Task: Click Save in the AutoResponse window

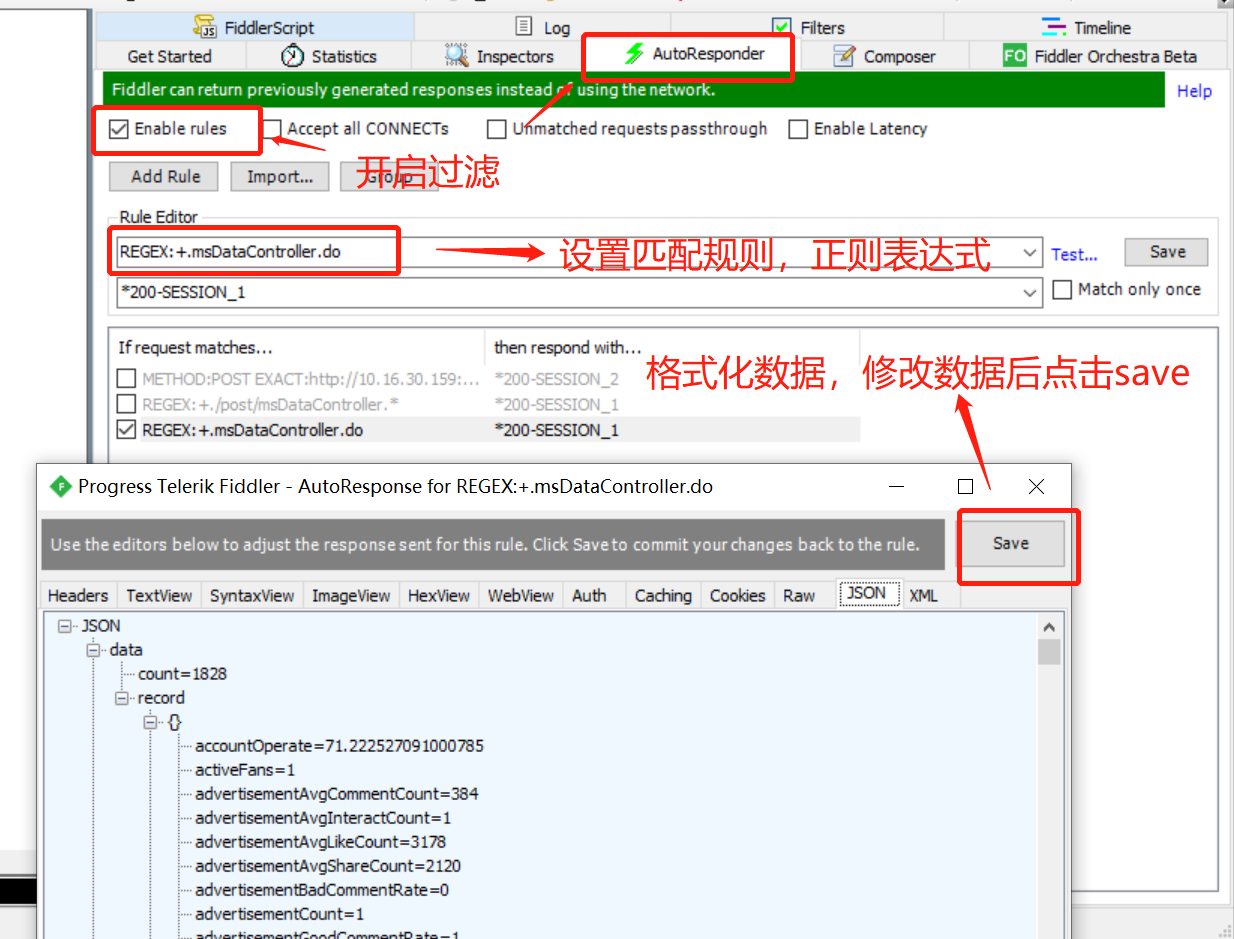Action: tap(1010, 543)
